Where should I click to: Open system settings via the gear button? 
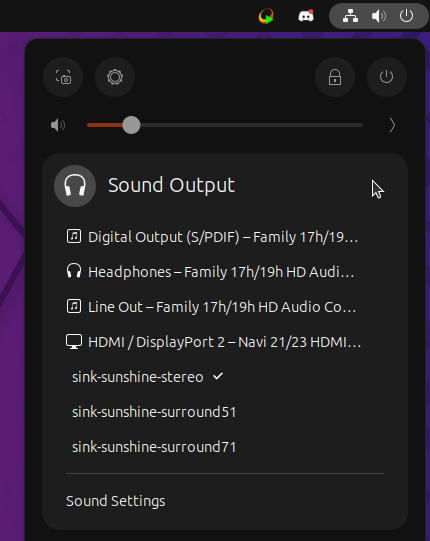(x=115, y=77)
